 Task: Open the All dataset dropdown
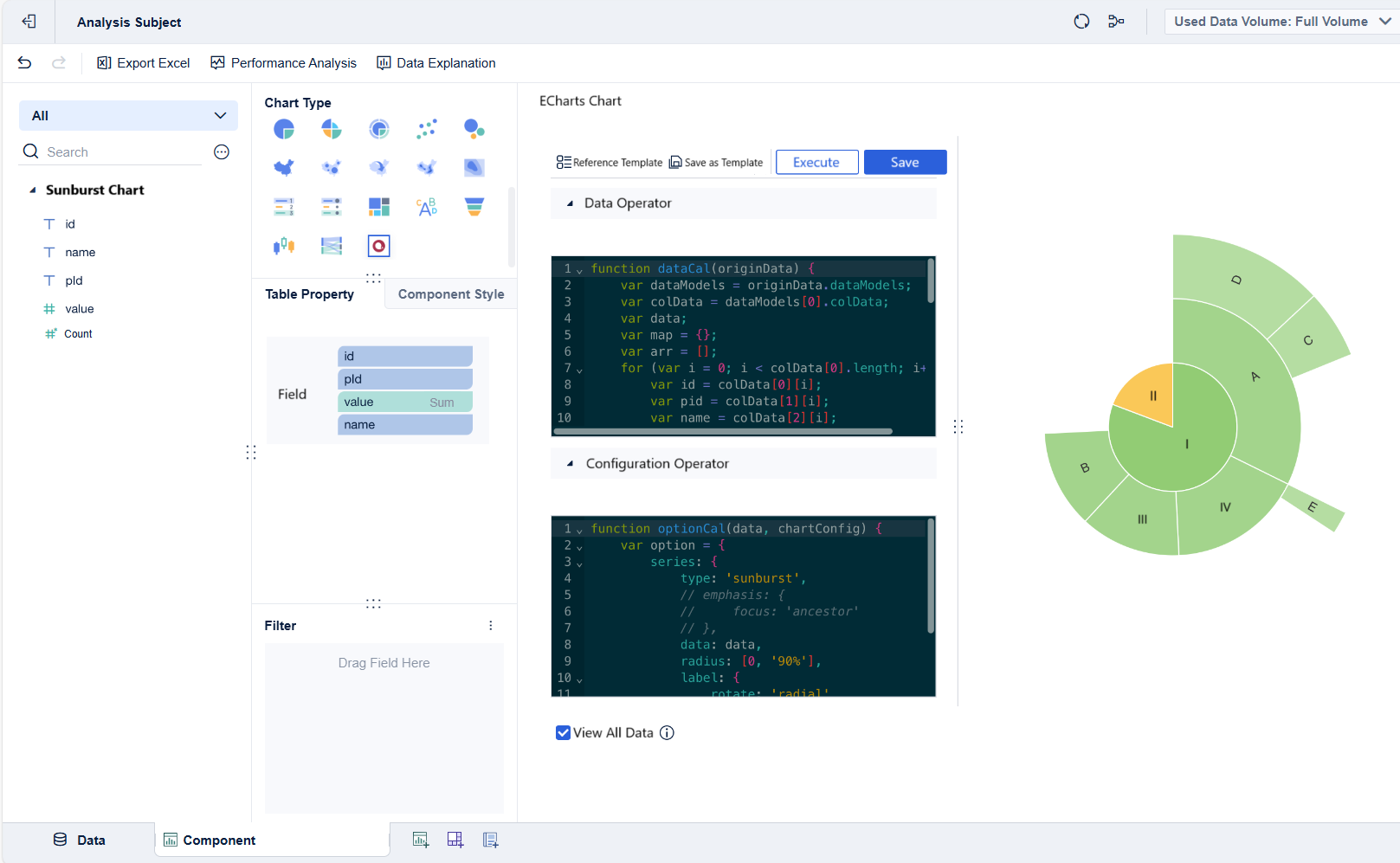(x=128, y=116)
